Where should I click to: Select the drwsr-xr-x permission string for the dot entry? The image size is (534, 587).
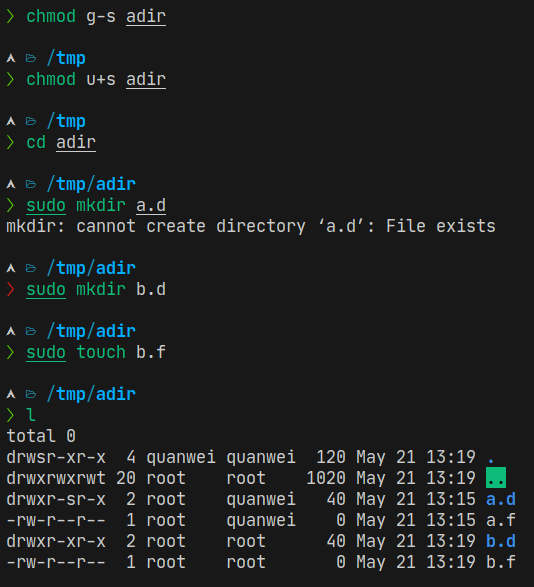tap(56, 457)
